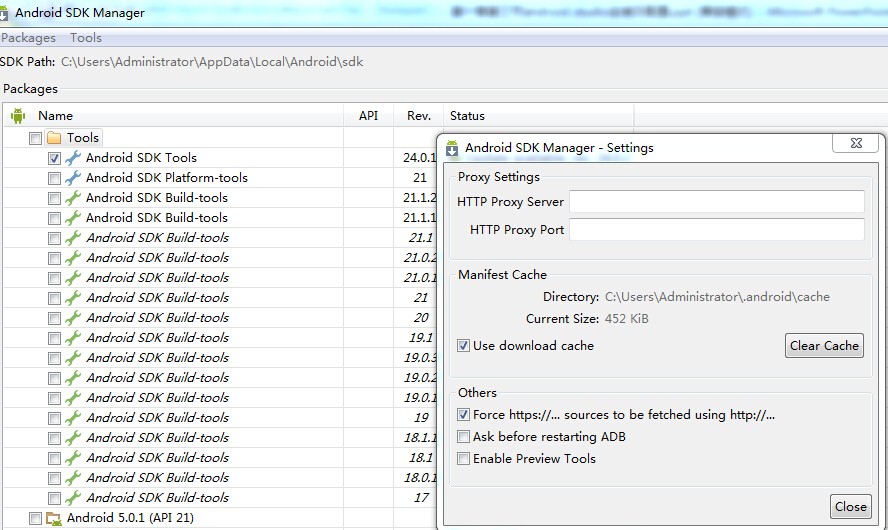Click wrench icon of Build-tools rev 19.1
The height and width of the screenshot is (530, 888).
[72, 338]
